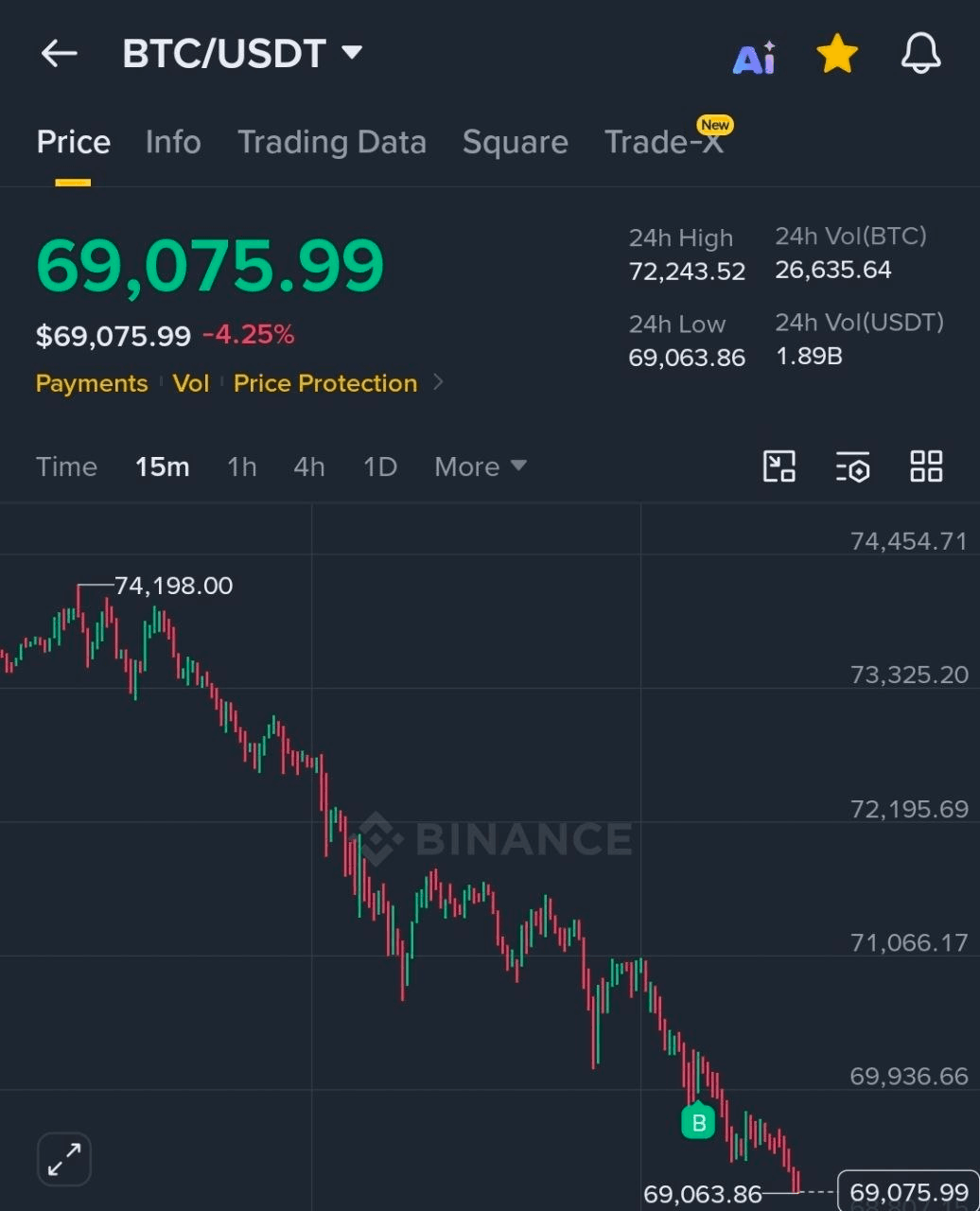Expand tags with the chevron arrow
Image resolution: width=980 pixels, height=1211 pixels.
coord(438,382)
